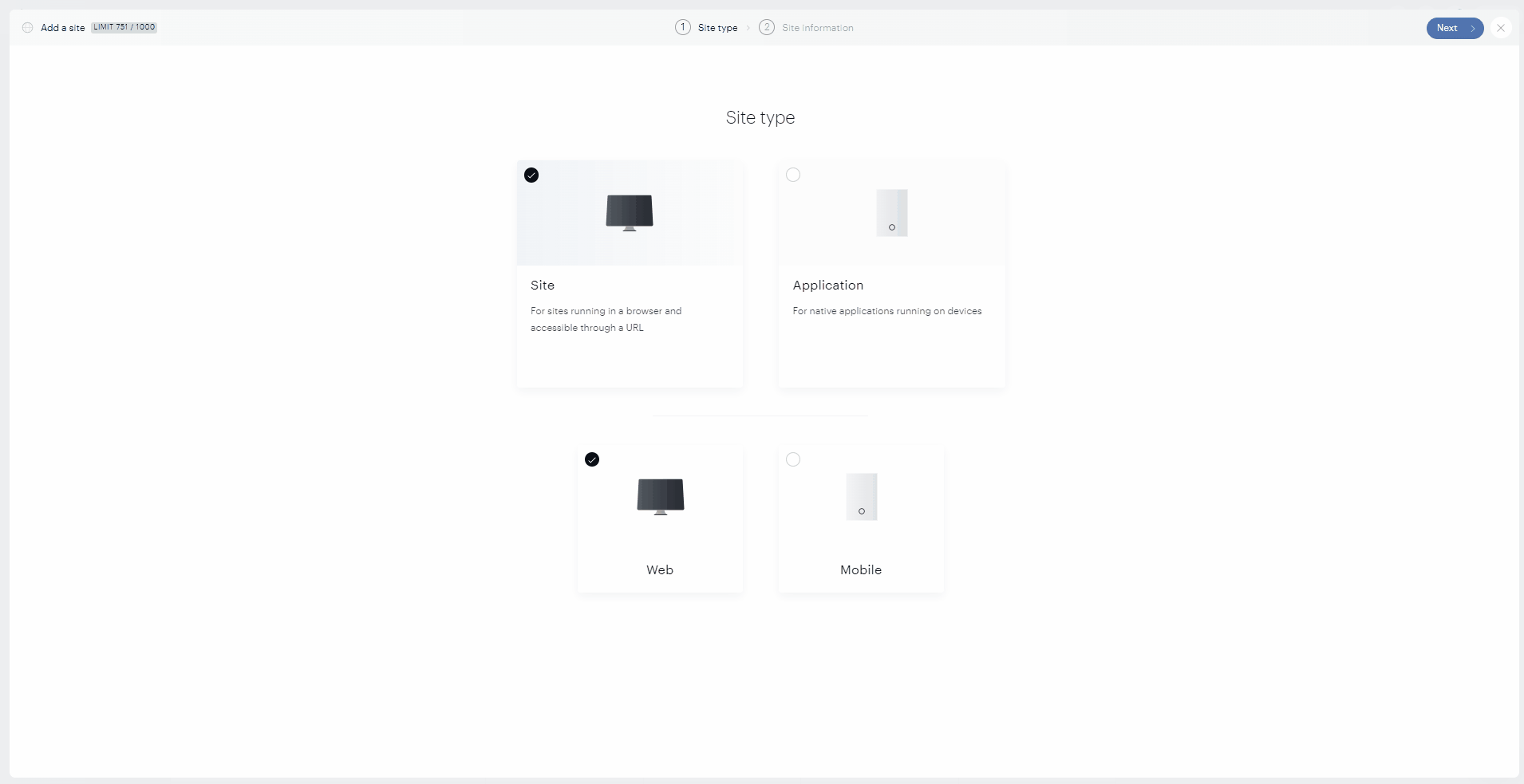Select the Application card

891,275
